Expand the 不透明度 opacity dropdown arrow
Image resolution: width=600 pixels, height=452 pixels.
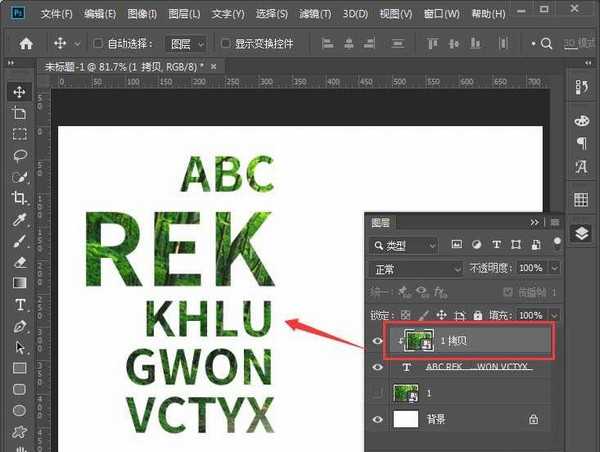(554, 268)
